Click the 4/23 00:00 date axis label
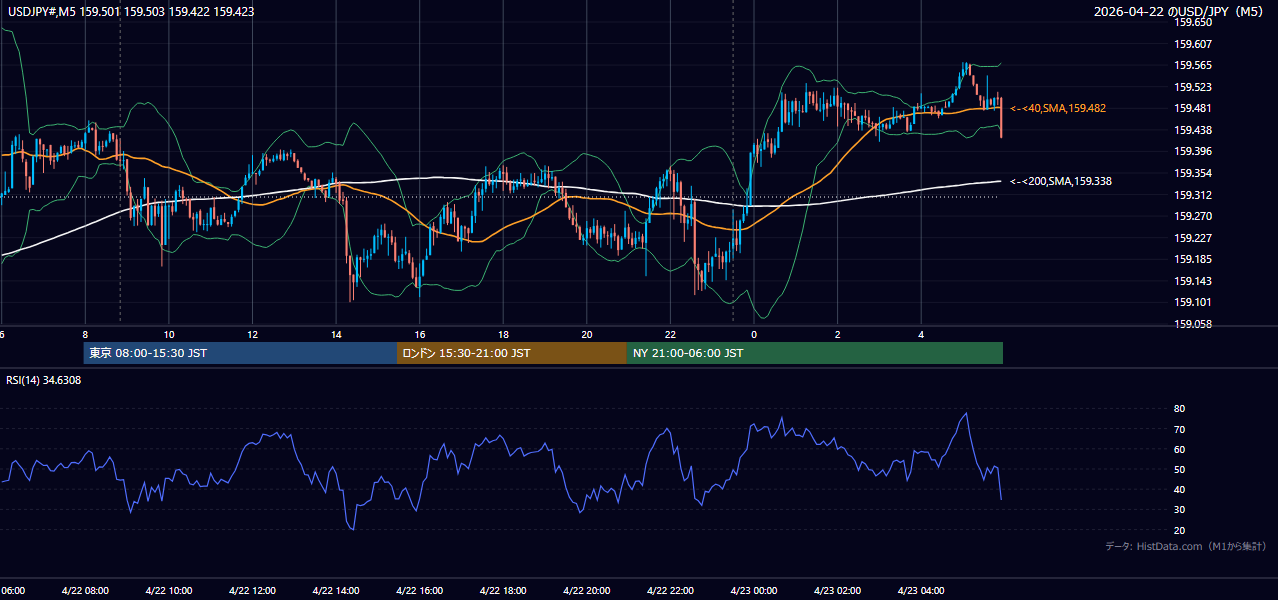 [754, 591]
